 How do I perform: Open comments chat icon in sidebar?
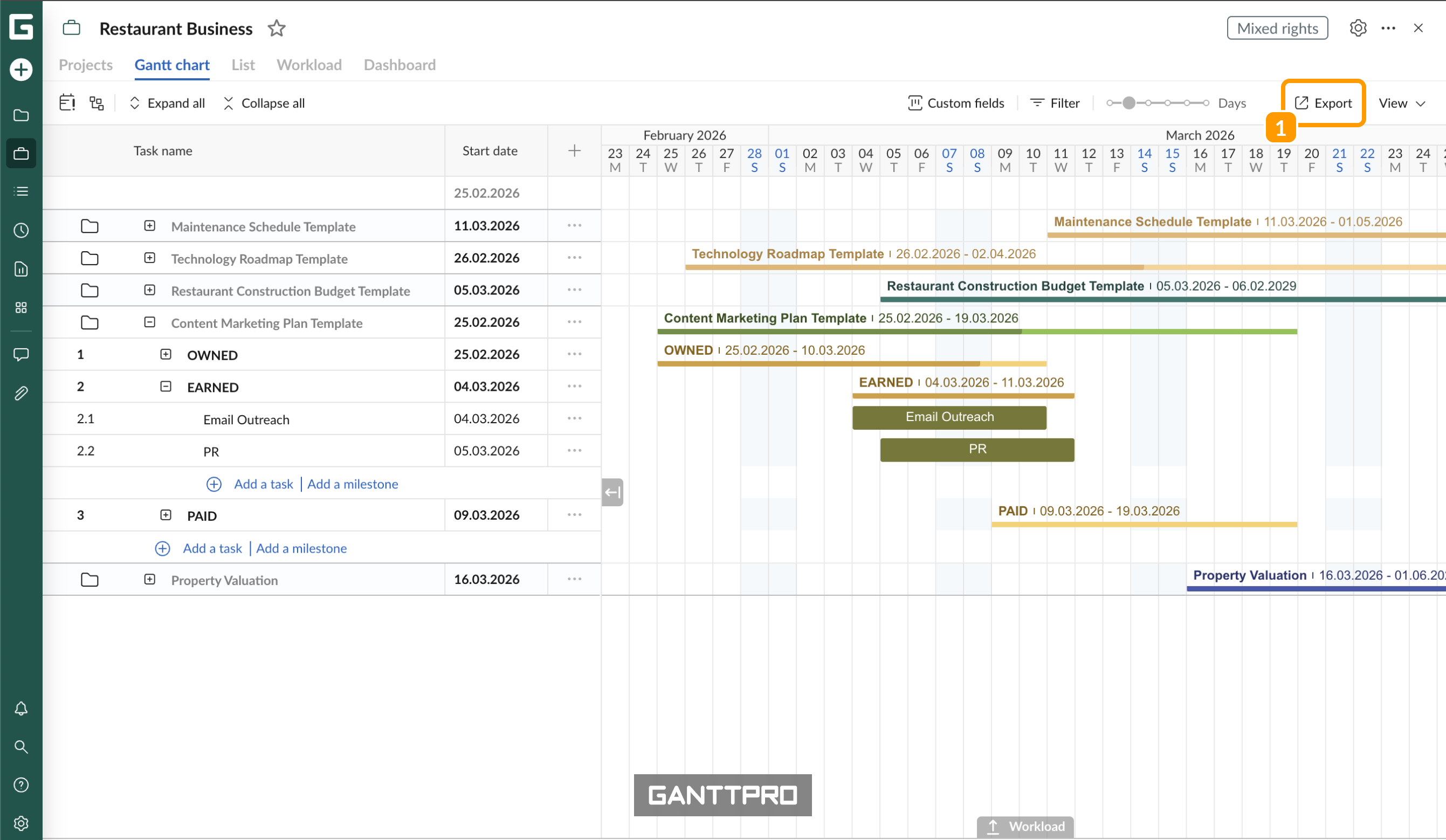21,355
